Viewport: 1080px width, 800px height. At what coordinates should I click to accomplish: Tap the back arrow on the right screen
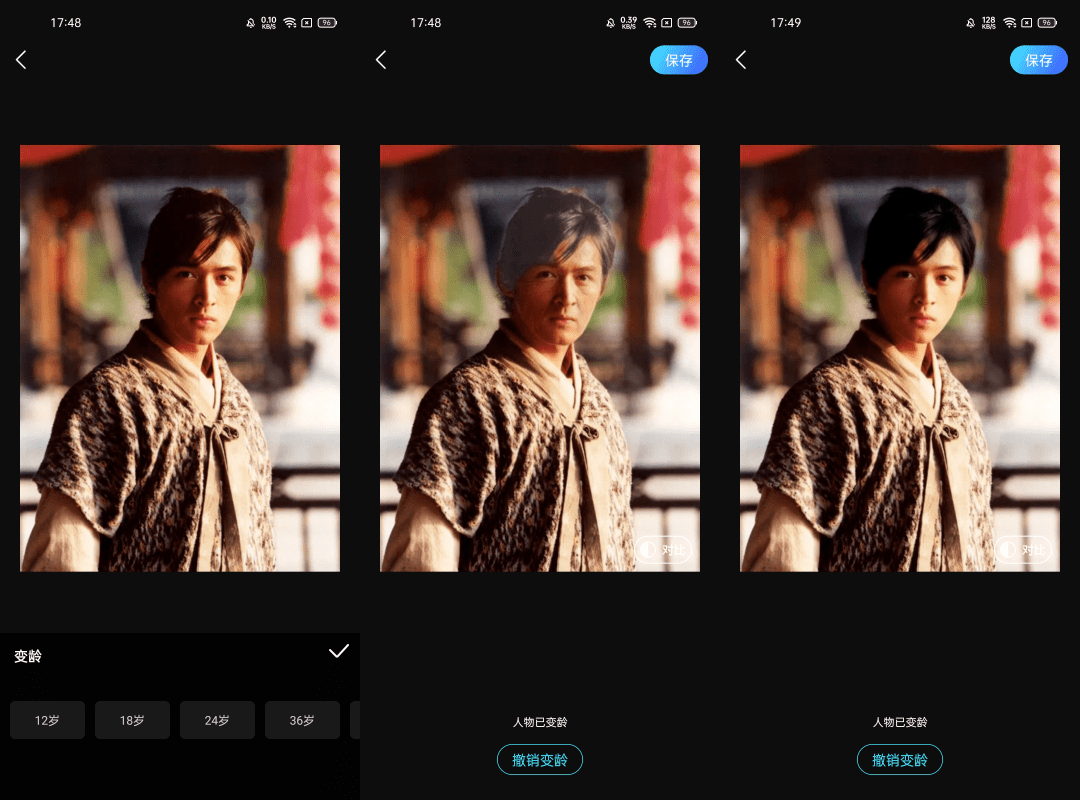(741, 60)
